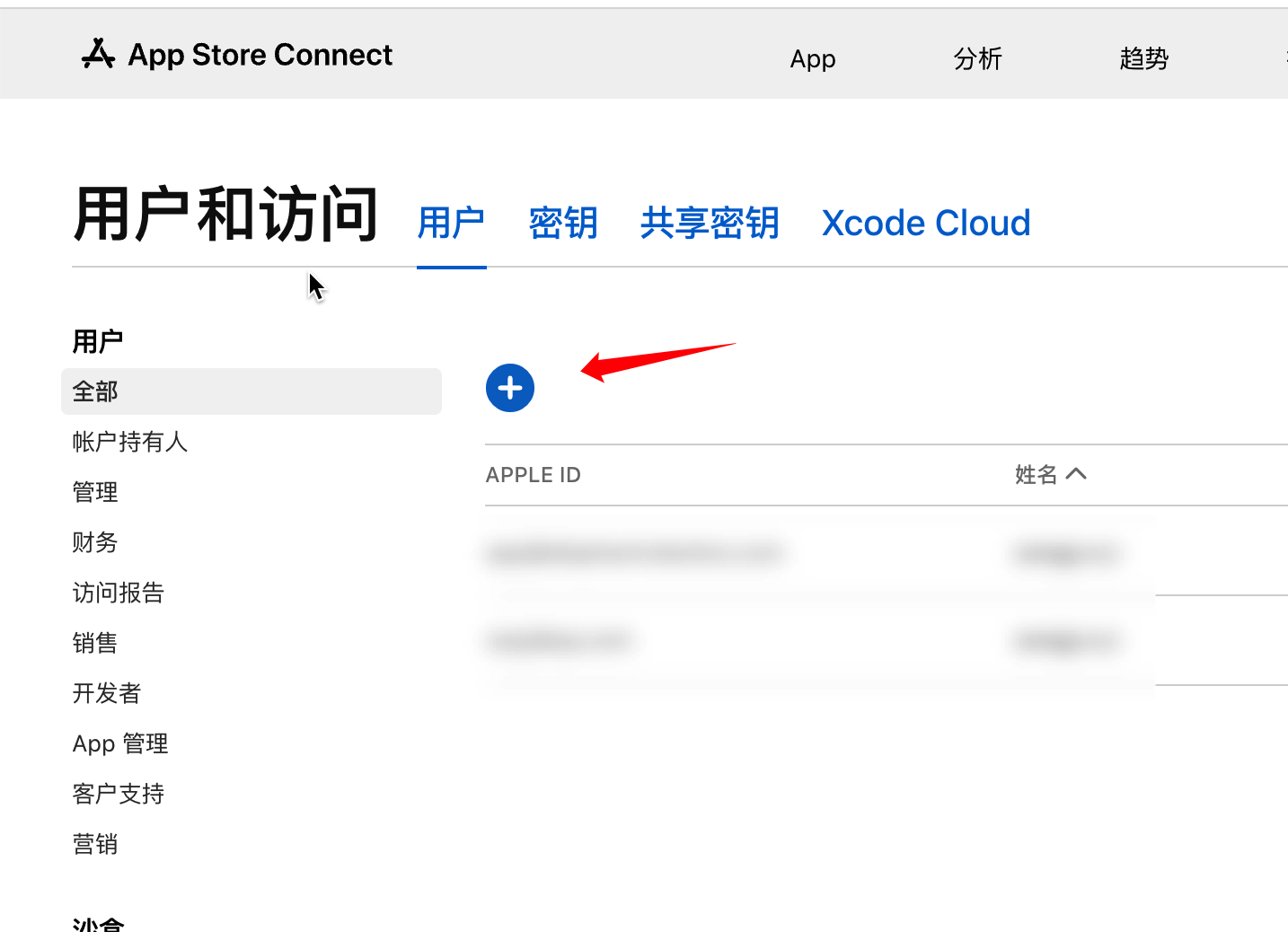Viewport: 1288px width, 932px height.
Task: Filter users by 财务 role
Action: point(95,542)
